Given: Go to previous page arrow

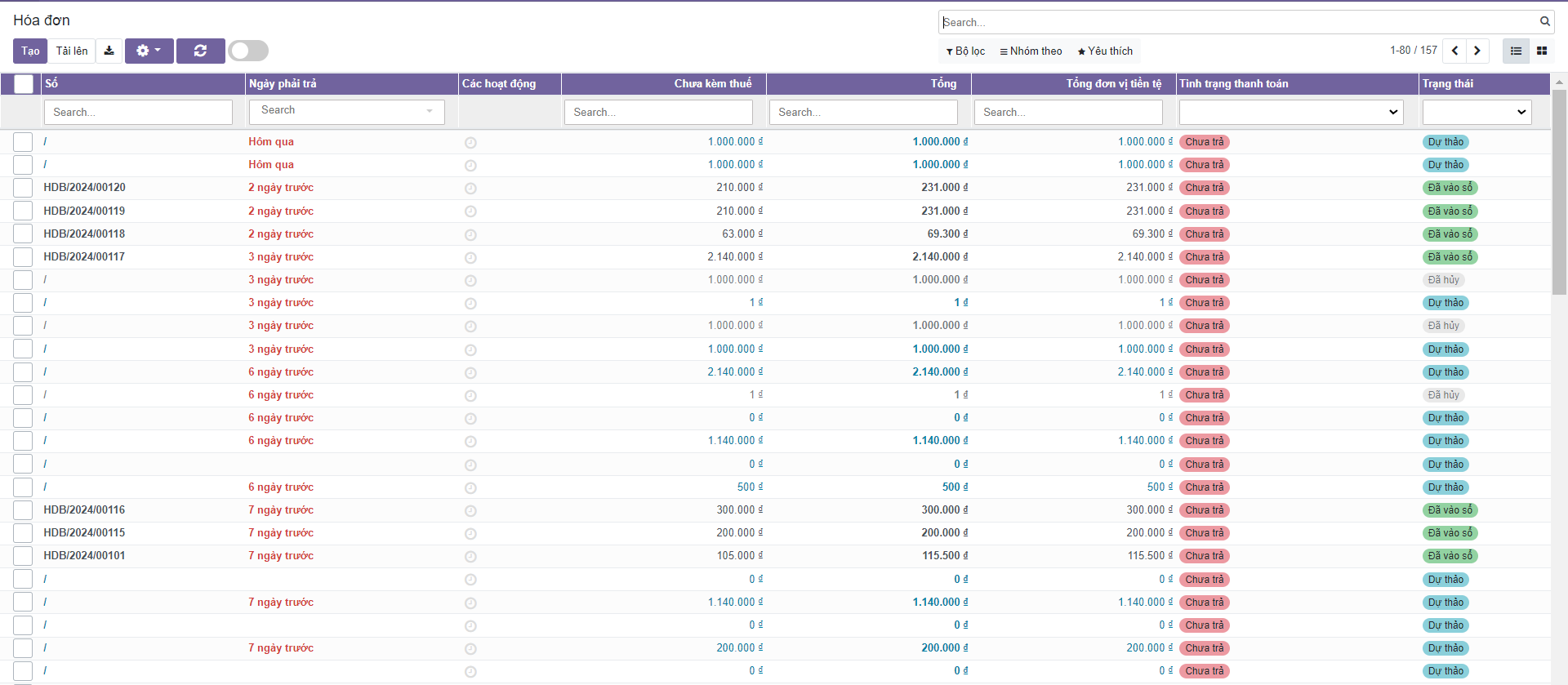Looking at the screenshot, I should point(1454,51).
